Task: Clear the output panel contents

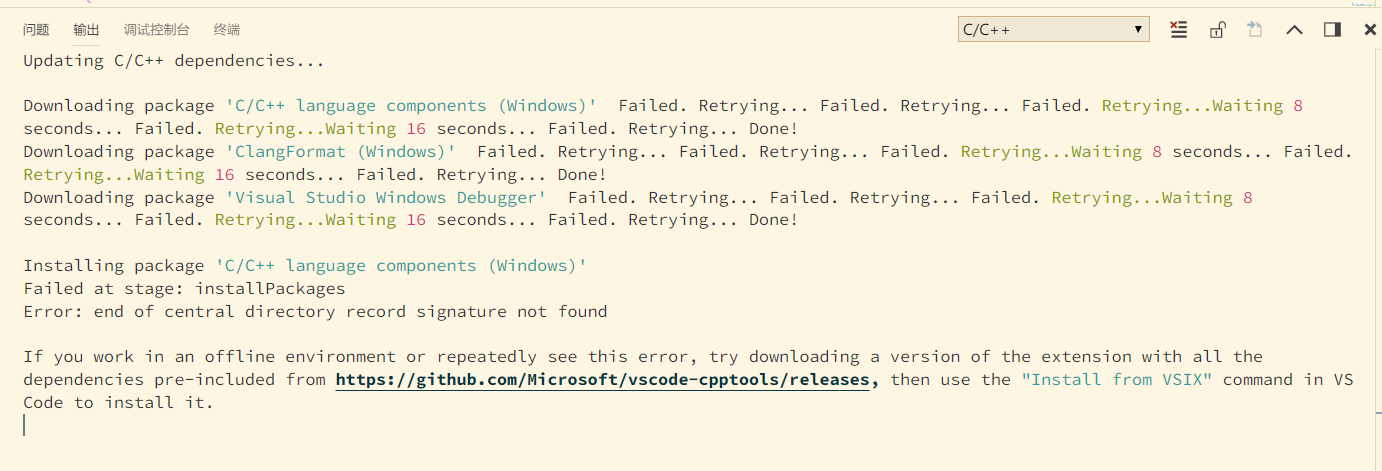Action: tap(1179, 30)
